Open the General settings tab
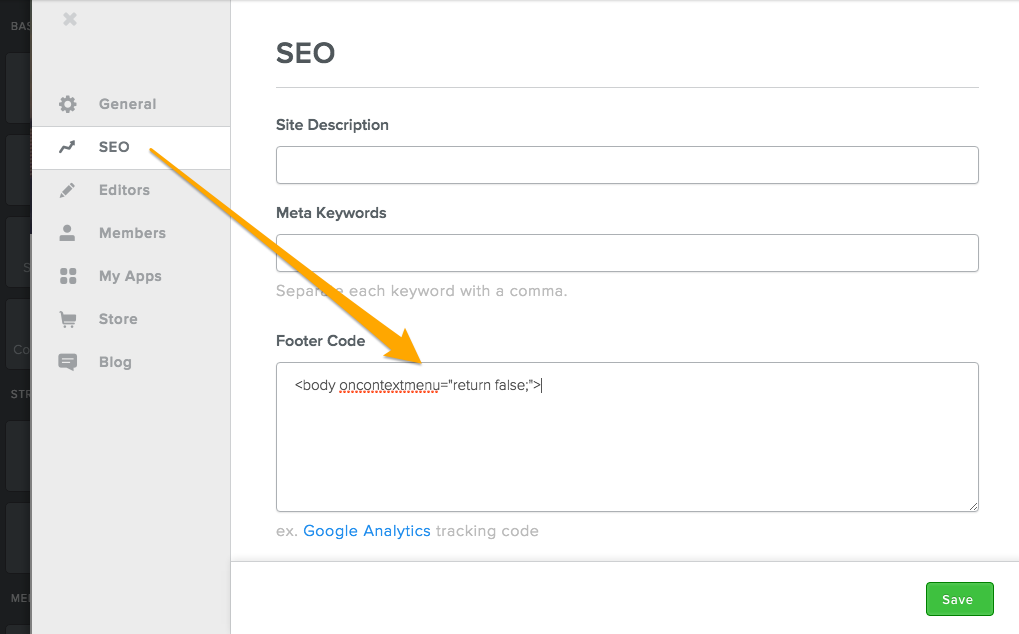The image size is (1019, 634). tap(127, 104)
